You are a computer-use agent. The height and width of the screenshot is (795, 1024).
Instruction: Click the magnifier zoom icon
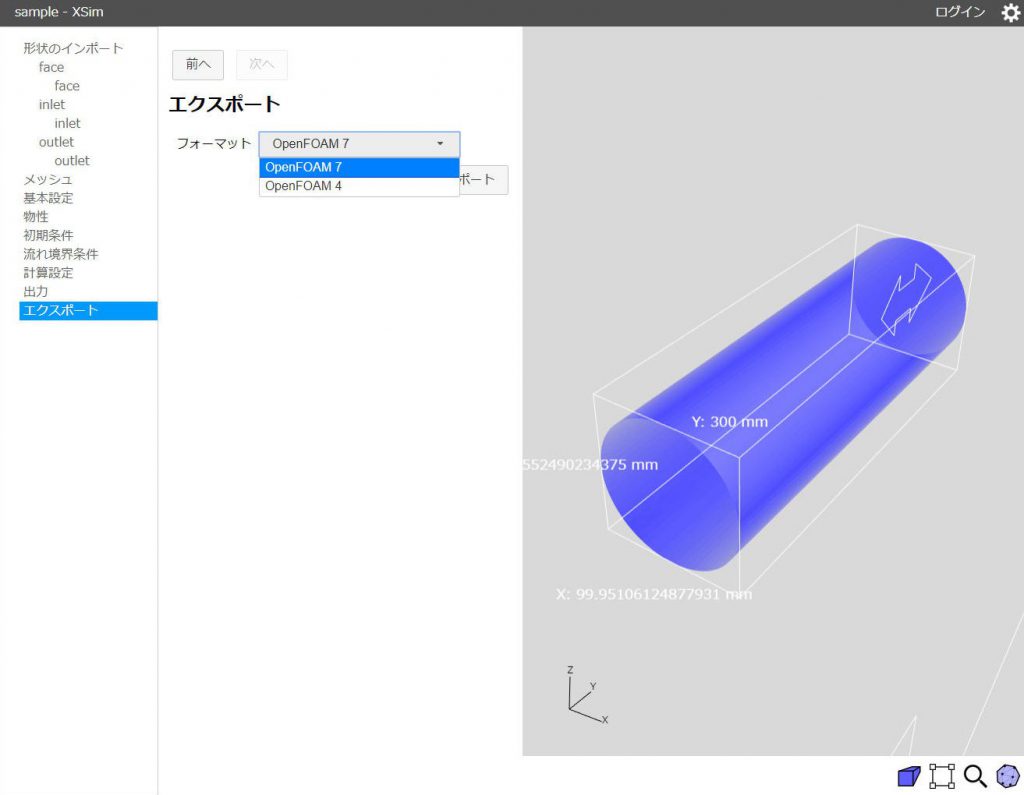point(975,776)
